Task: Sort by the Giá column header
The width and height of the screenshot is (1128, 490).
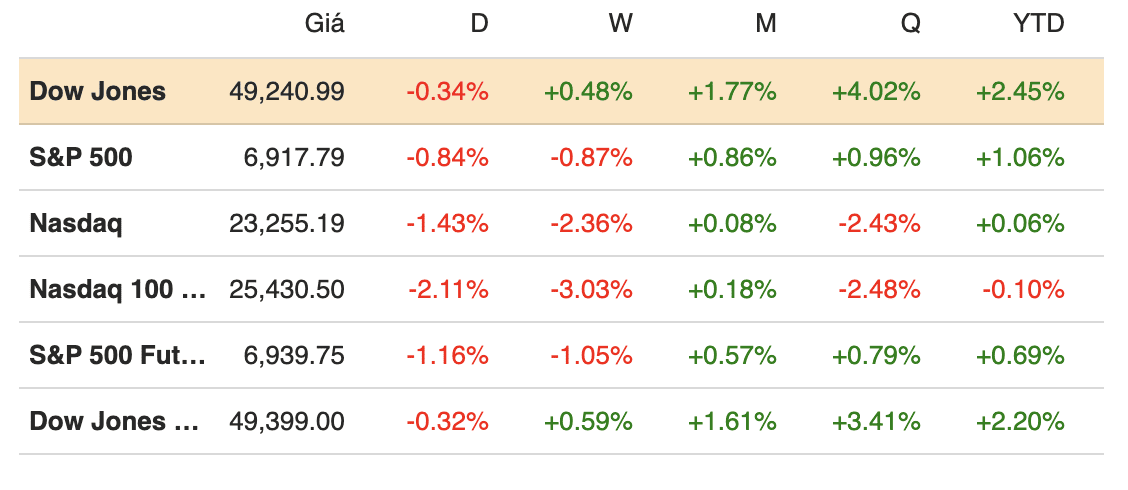Action: pos(324,25)
